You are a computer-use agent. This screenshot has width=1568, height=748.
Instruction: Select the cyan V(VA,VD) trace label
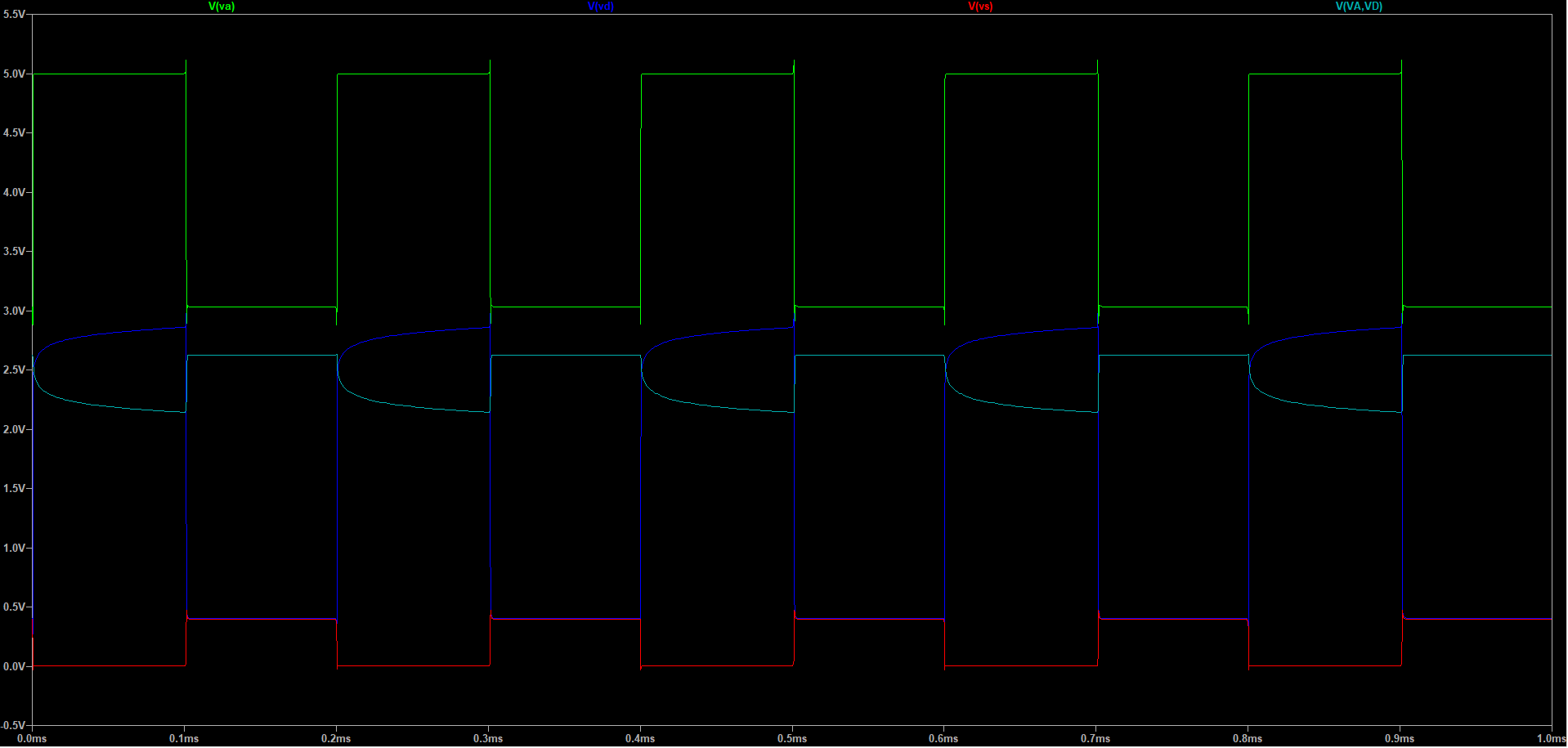tap(1360, 7)
